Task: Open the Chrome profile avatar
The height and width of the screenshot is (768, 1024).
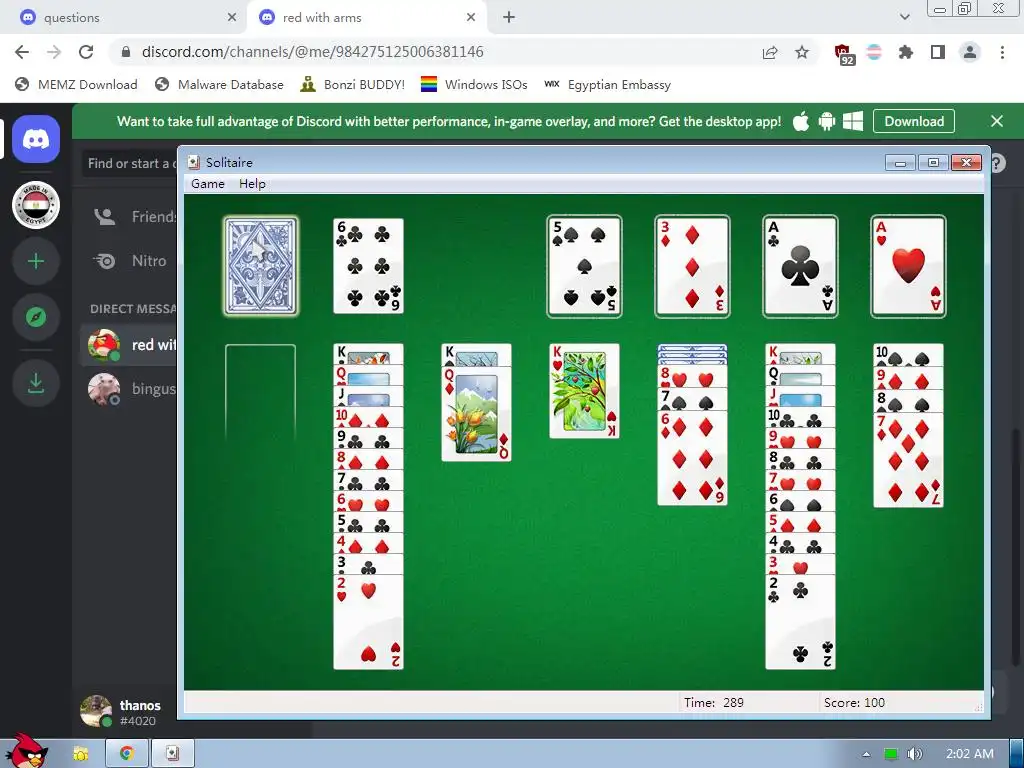Action: pos(970,52)
